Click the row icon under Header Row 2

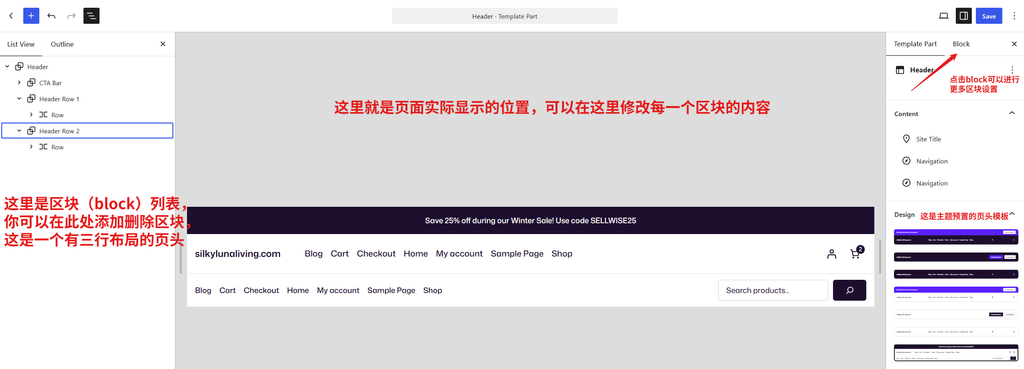point(43,147)
